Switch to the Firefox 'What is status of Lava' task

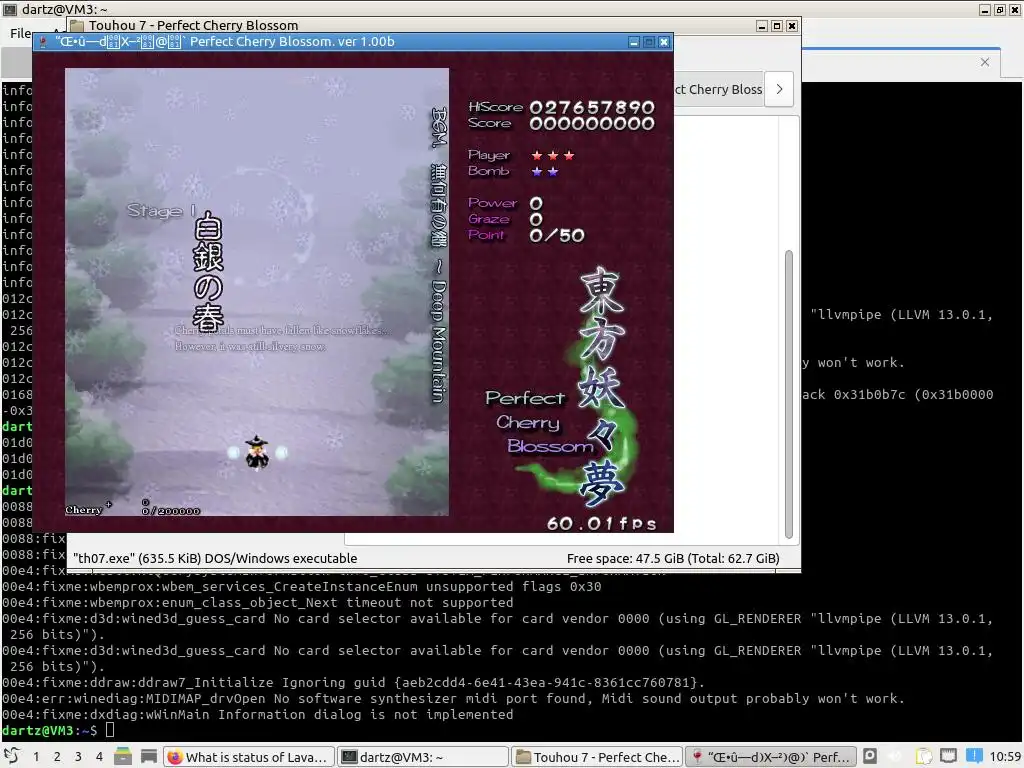pos(249,757)
